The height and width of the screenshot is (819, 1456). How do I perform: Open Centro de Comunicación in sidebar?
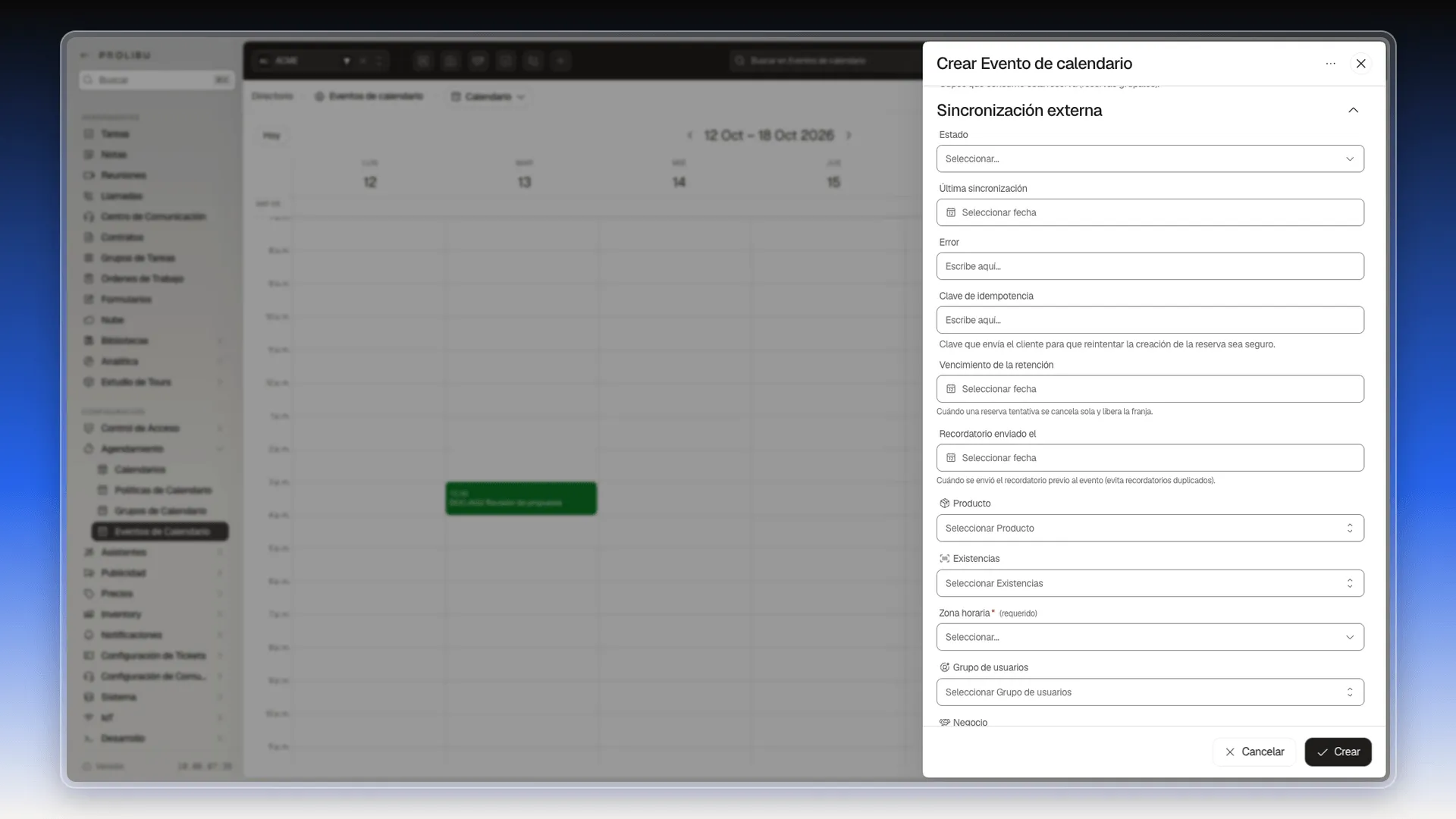pyautogui.click(x=155, y=217)
